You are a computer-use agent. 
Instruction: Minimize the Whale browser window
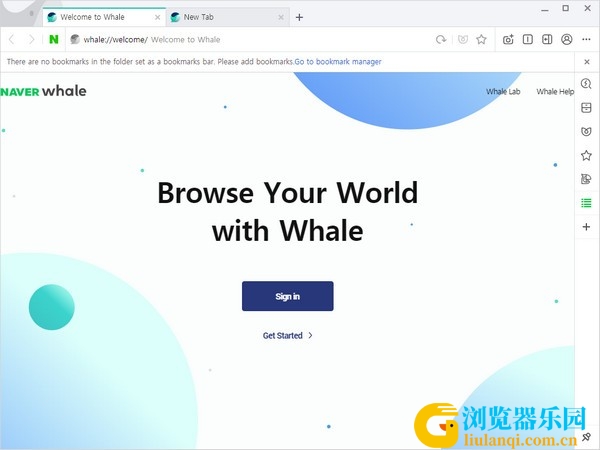pyautogui.click(x=545, y=9)
